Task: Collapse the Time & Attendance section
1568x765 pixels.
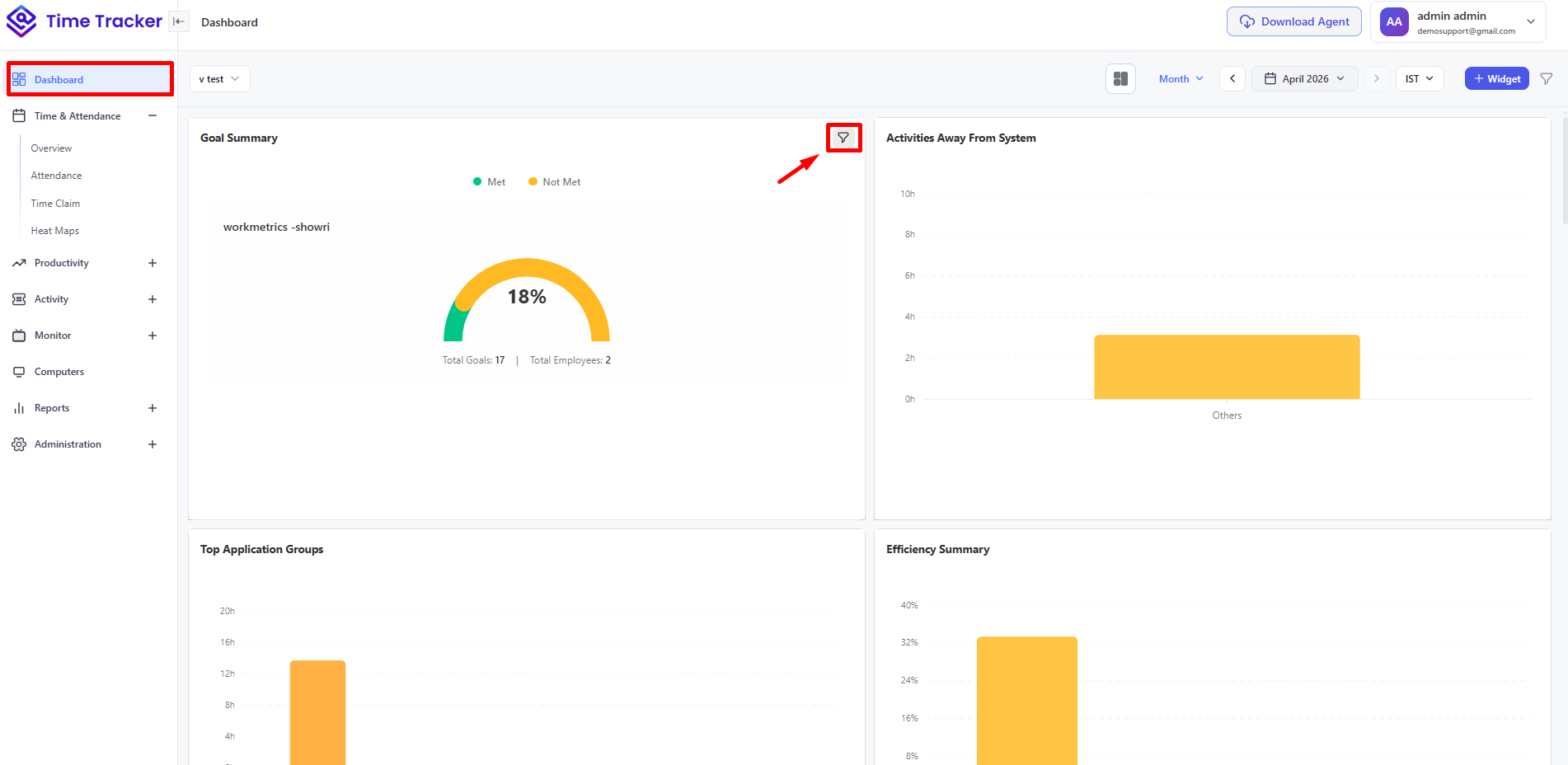Action: [153, 116]
